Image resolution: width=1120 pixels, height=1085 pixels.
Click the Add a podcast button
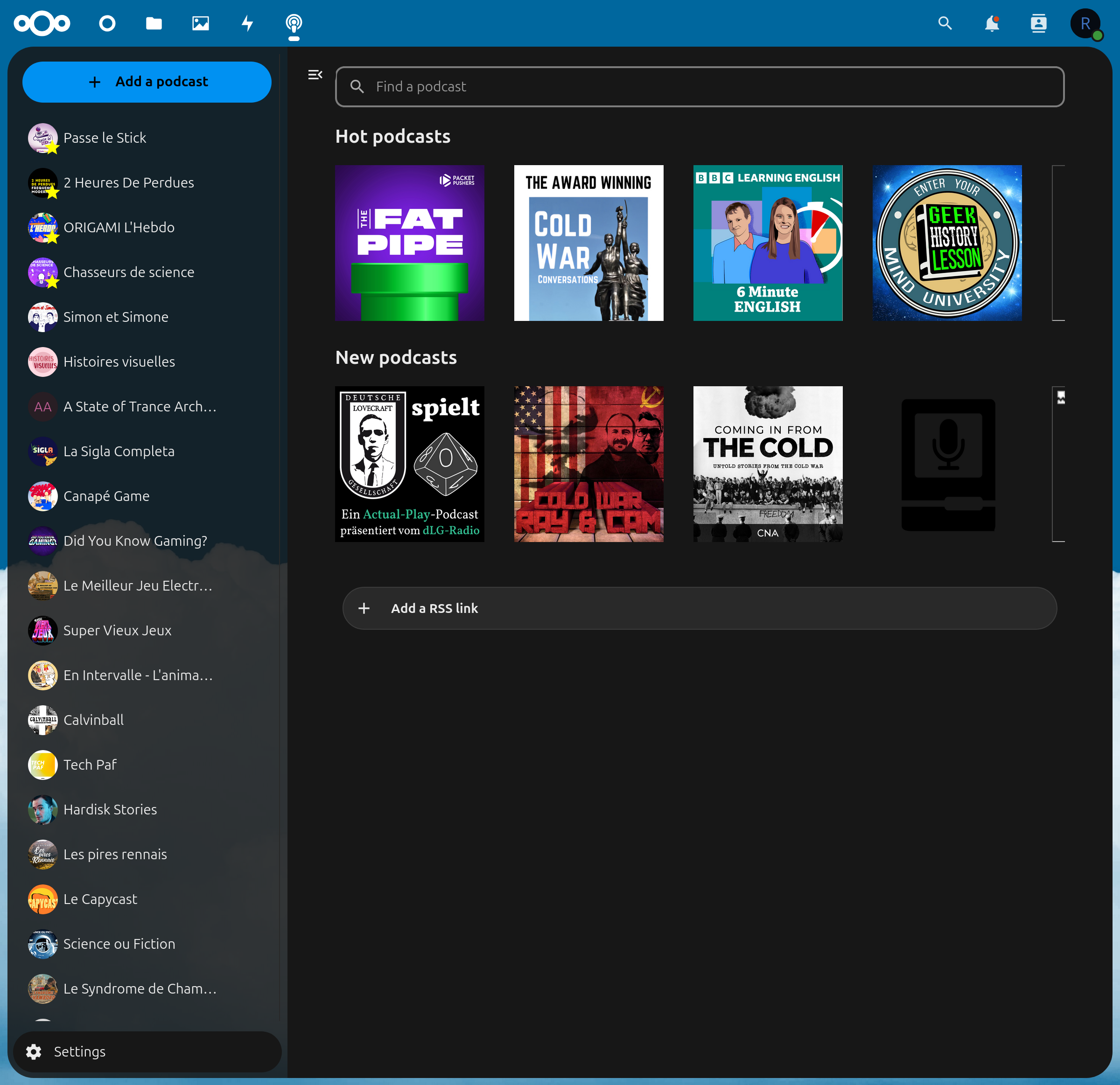click(147, 82)
